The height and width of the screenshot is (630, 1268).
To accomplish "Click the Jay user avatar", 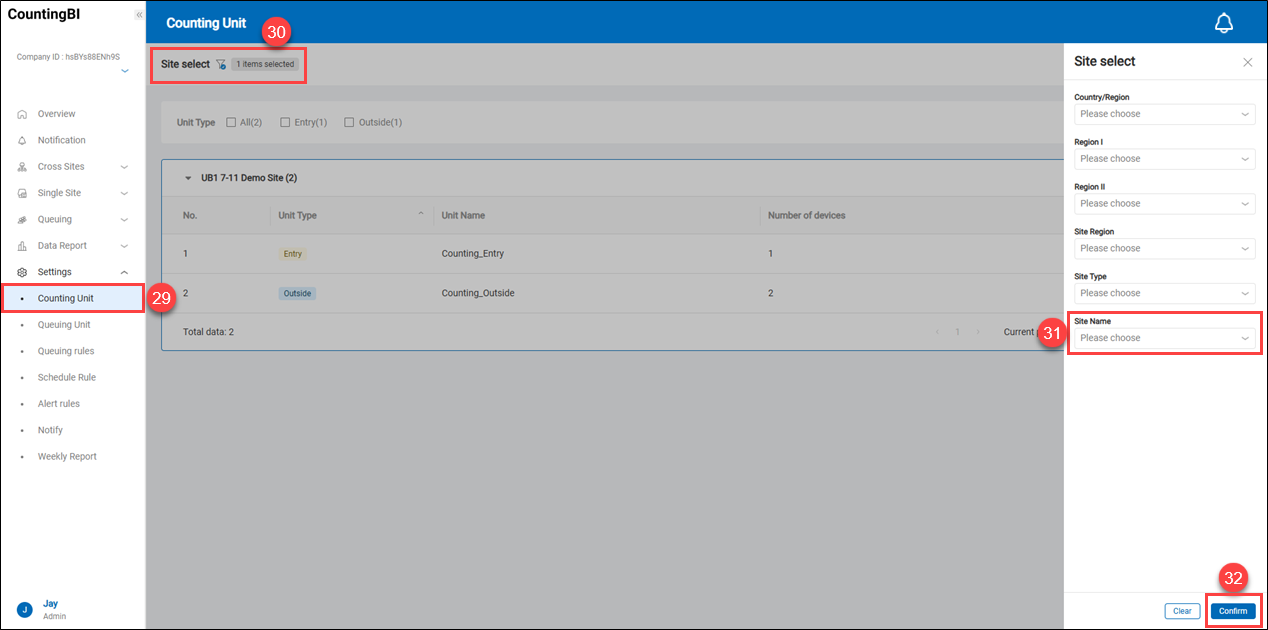I will 25,609.
